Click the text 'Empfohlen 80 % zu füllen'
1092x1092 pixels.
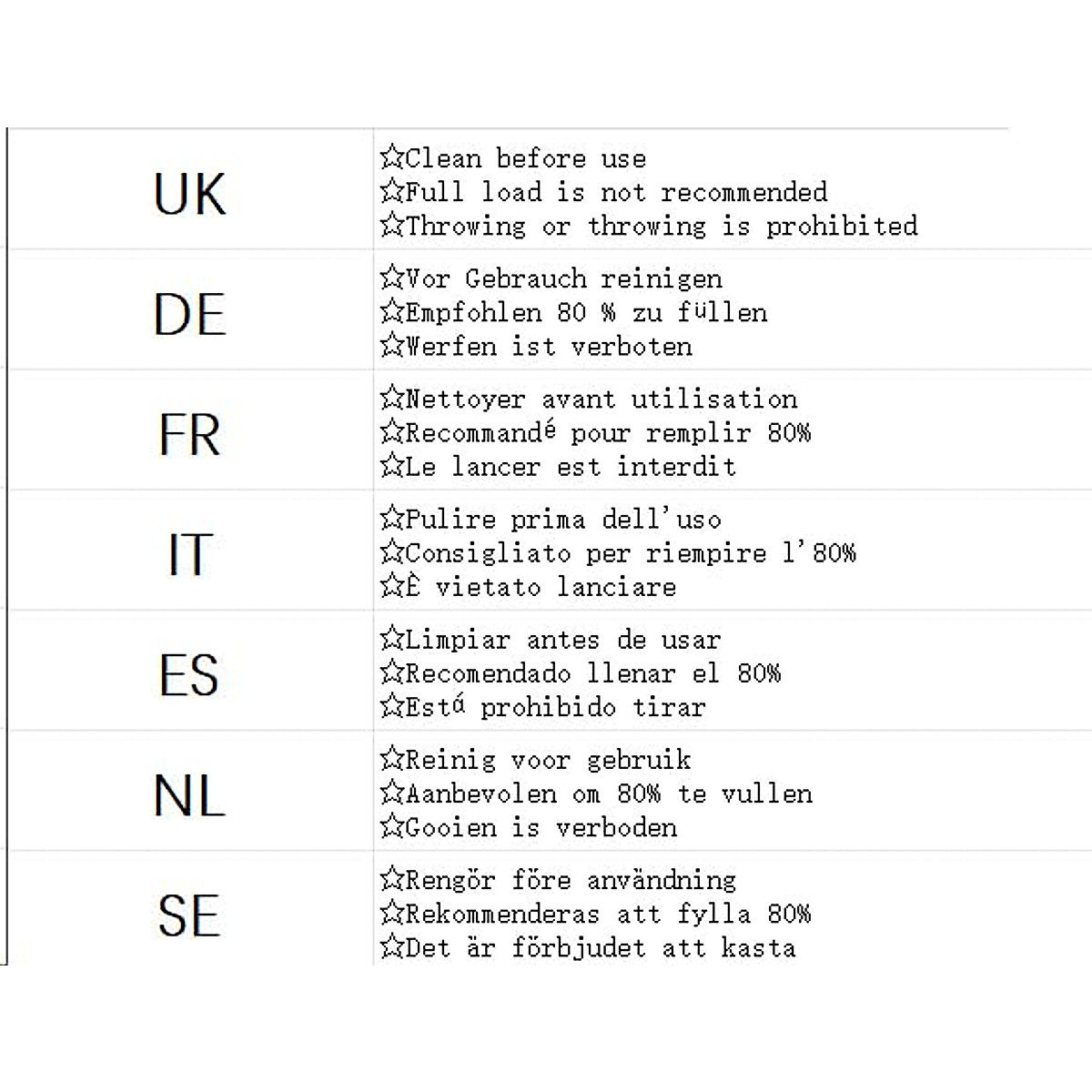pos(586,312)
